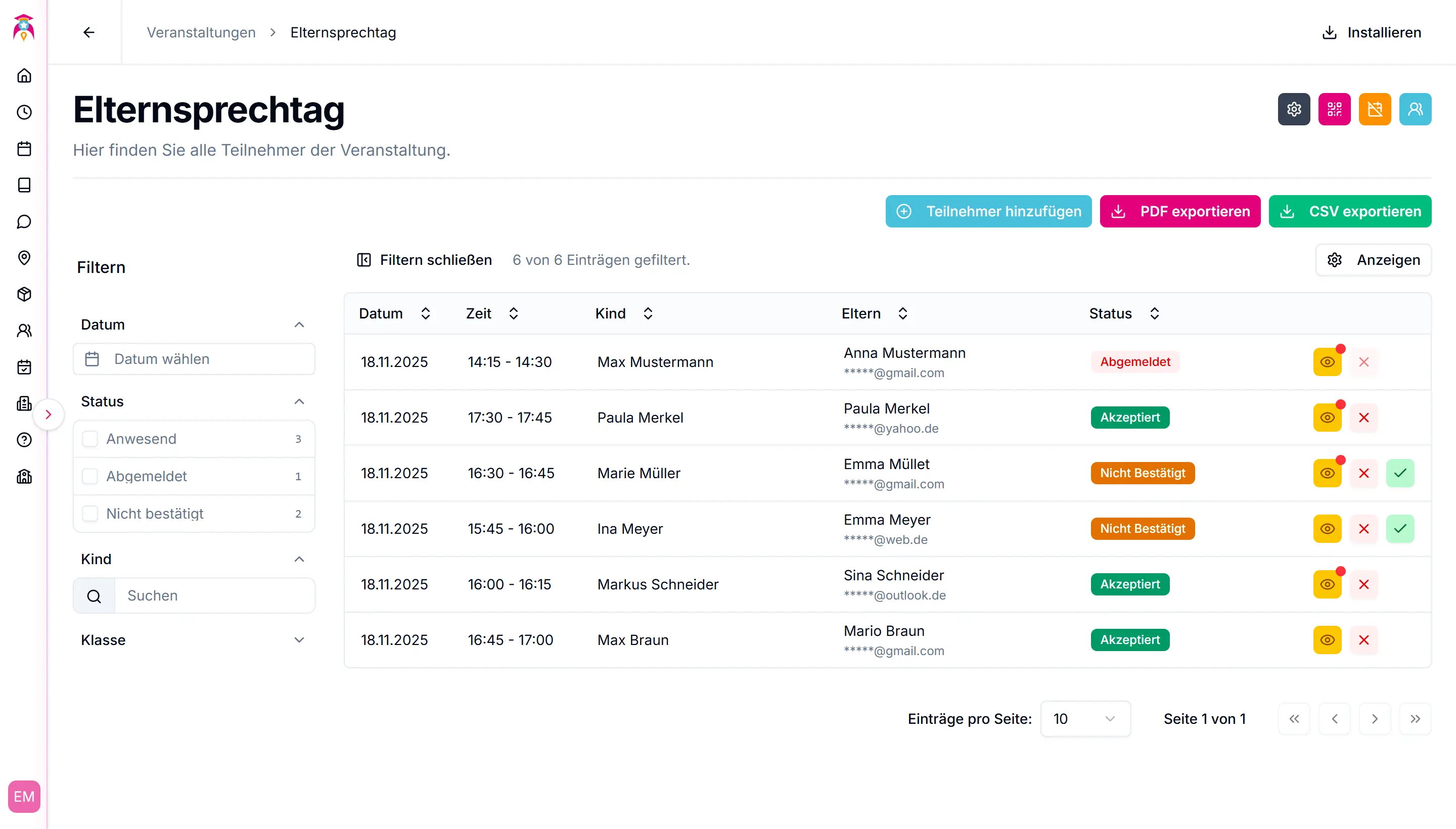
Task: Tick the Nicht bestätigt filter checkbox
Action: tap(90, 514)
